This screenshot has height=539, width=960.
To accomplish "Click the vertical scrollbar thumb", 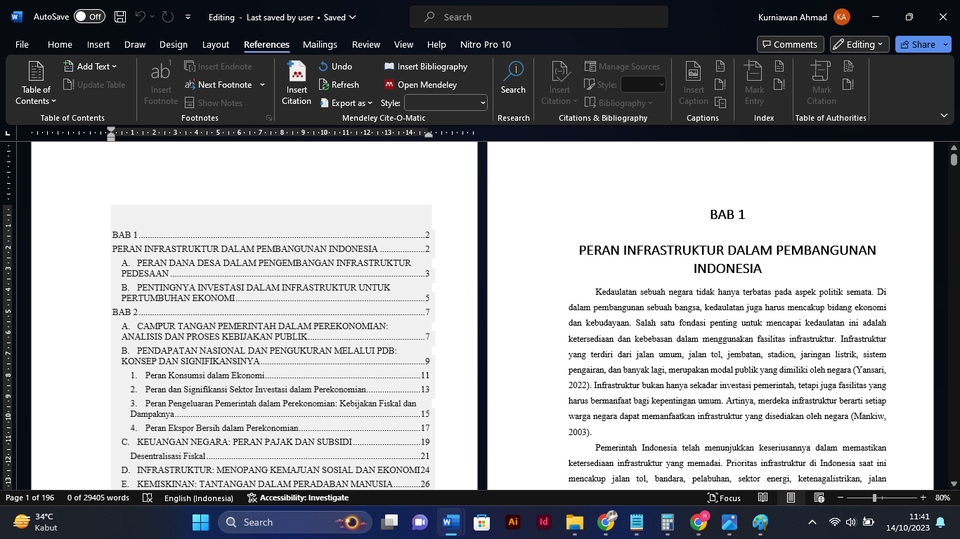I will 954,159.
